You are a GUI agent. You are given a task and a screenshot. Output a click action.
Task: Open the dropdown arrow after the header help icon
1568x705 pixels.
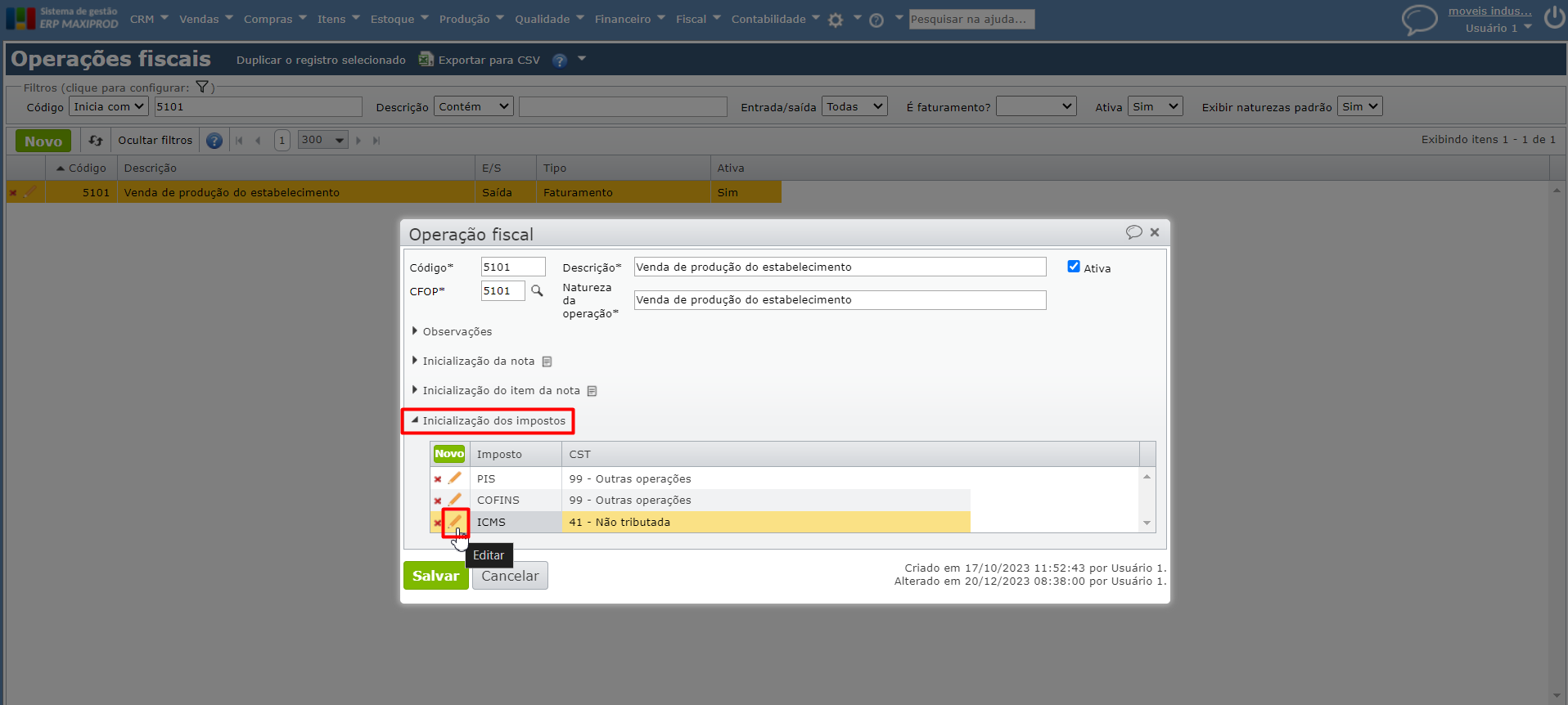[582, 59]
